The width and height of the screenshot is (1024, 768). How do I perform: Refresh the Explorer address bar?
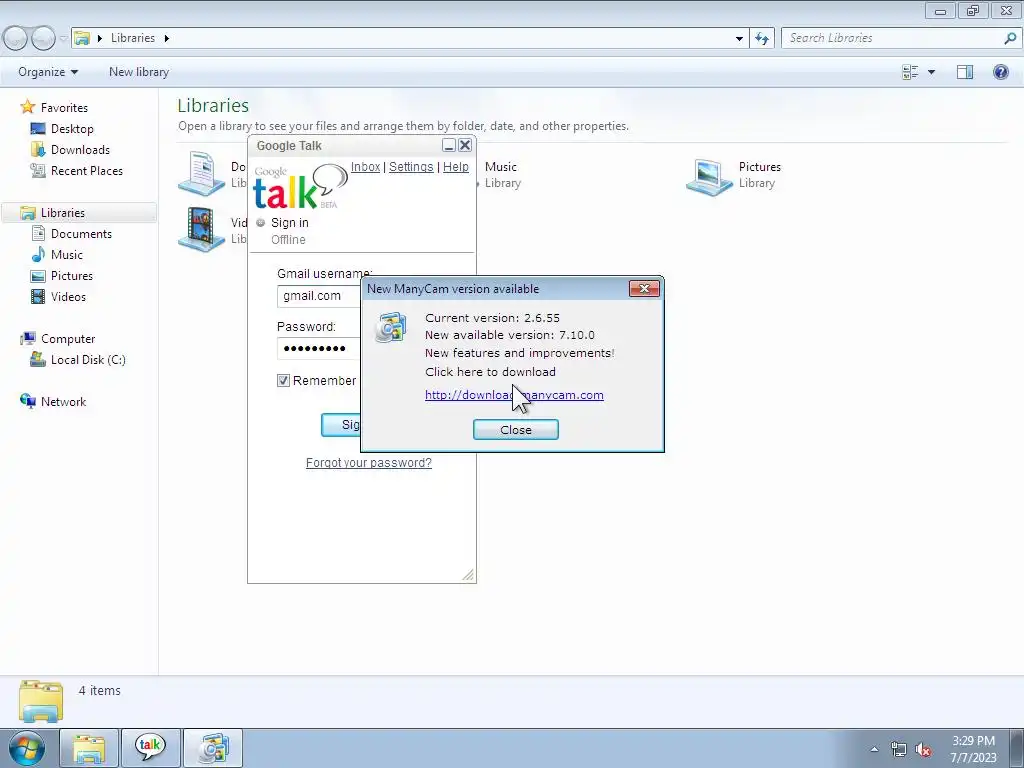[762, 38]
